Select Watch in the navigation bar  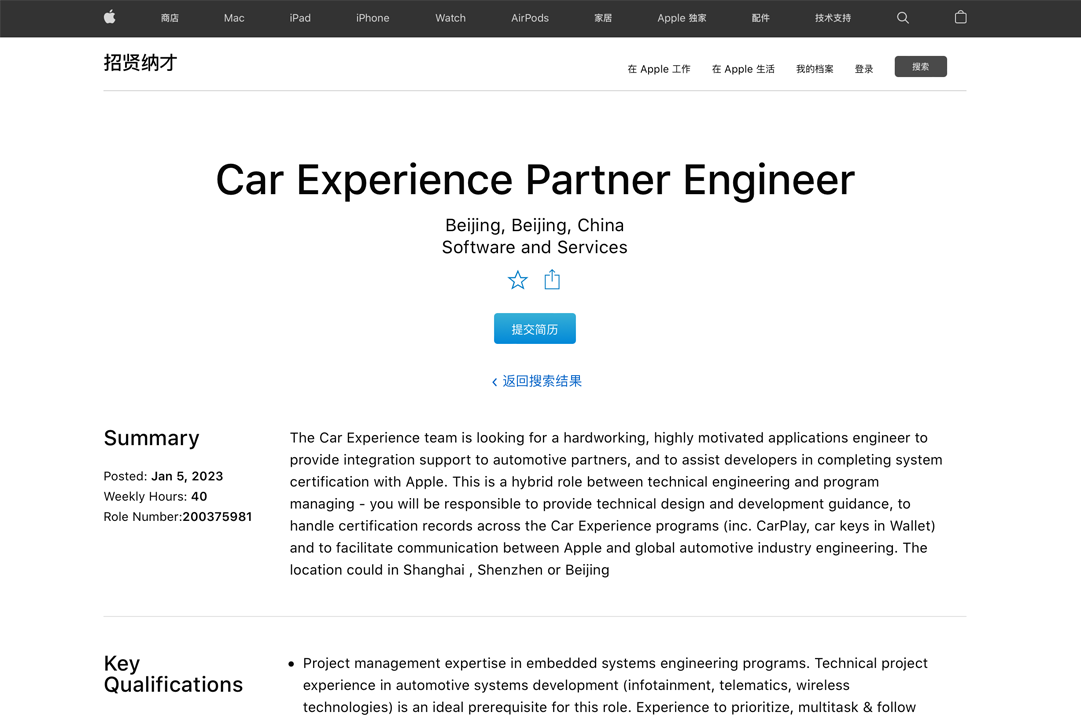click(x=450, y=18)
